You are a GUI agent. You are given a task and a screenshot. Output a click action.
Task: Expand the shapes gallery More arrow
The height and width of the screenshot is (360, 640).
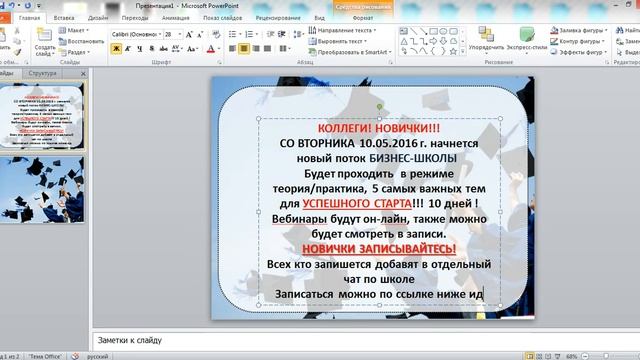point(463,52)
